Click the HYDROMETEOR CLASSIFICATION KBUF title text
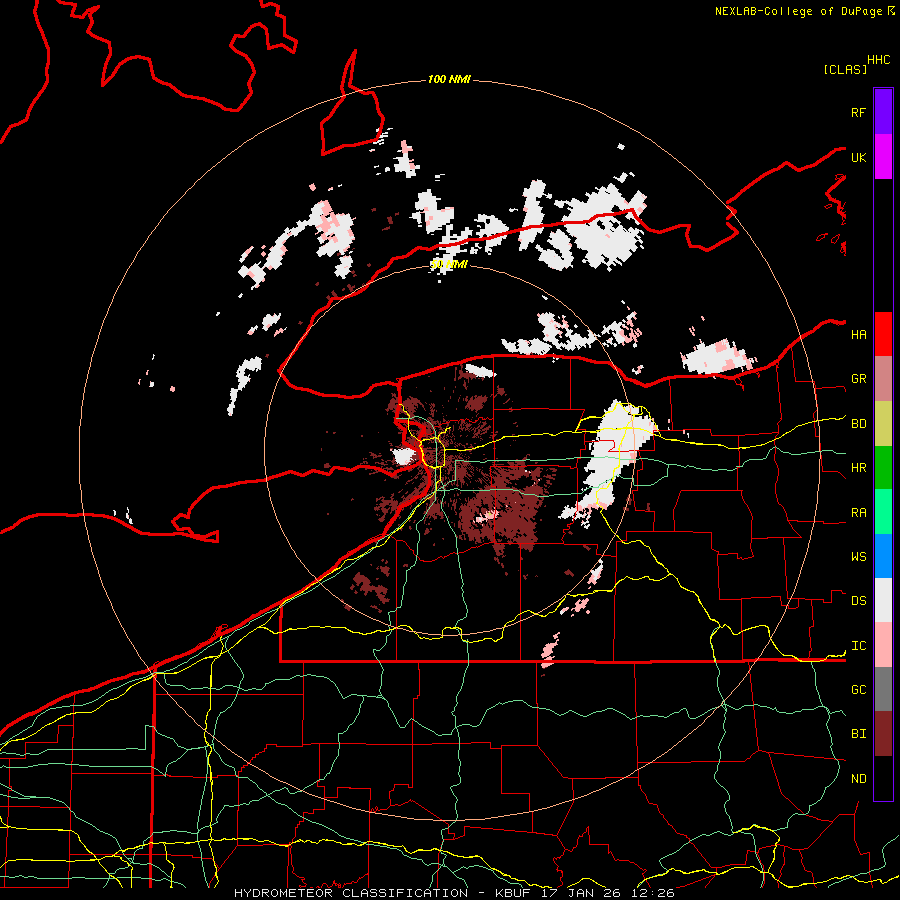The width and height of the screenshot is (900, 900). (x=454, y=893)
